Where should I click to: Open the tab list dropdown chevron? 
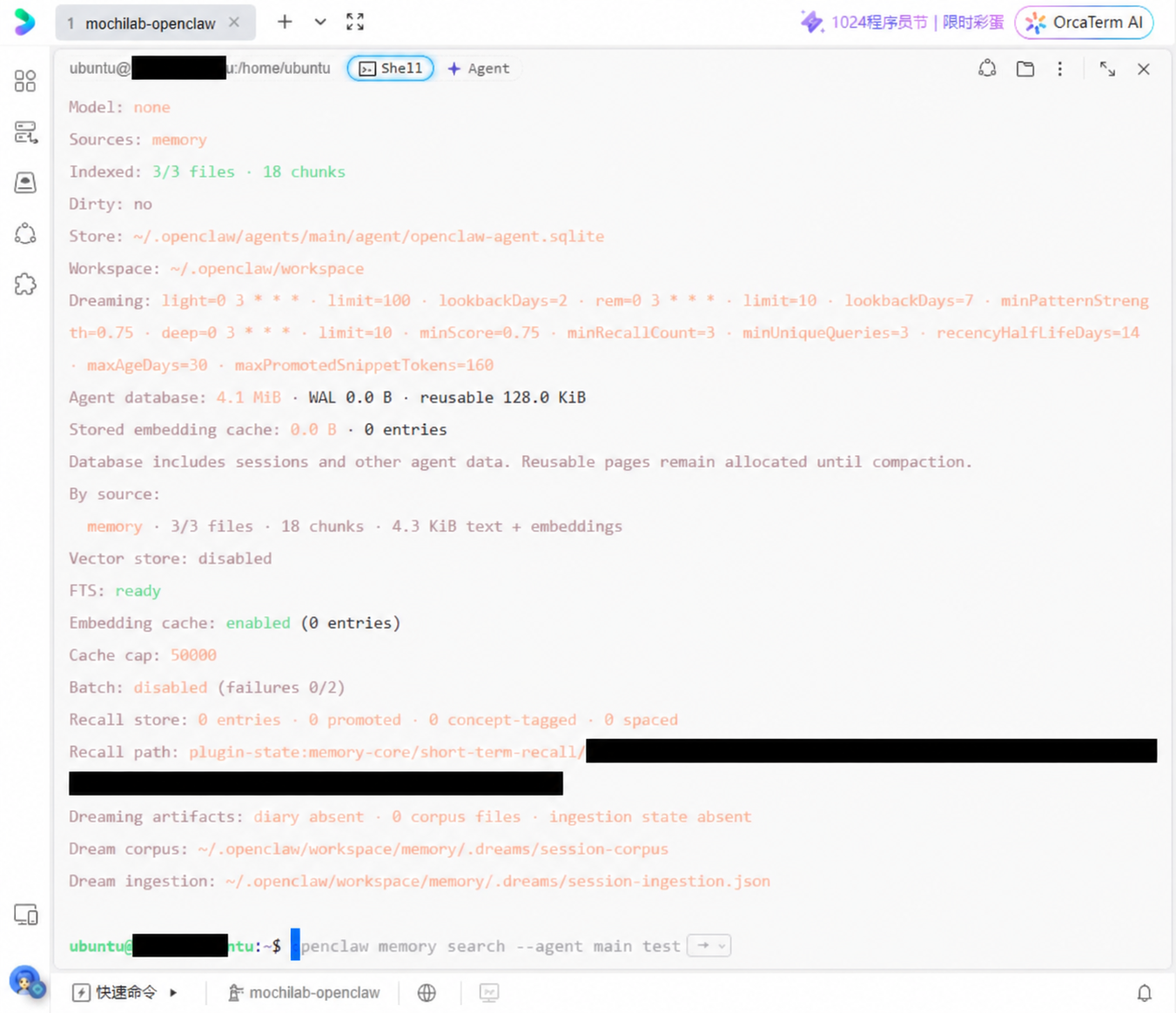[320, 22]
